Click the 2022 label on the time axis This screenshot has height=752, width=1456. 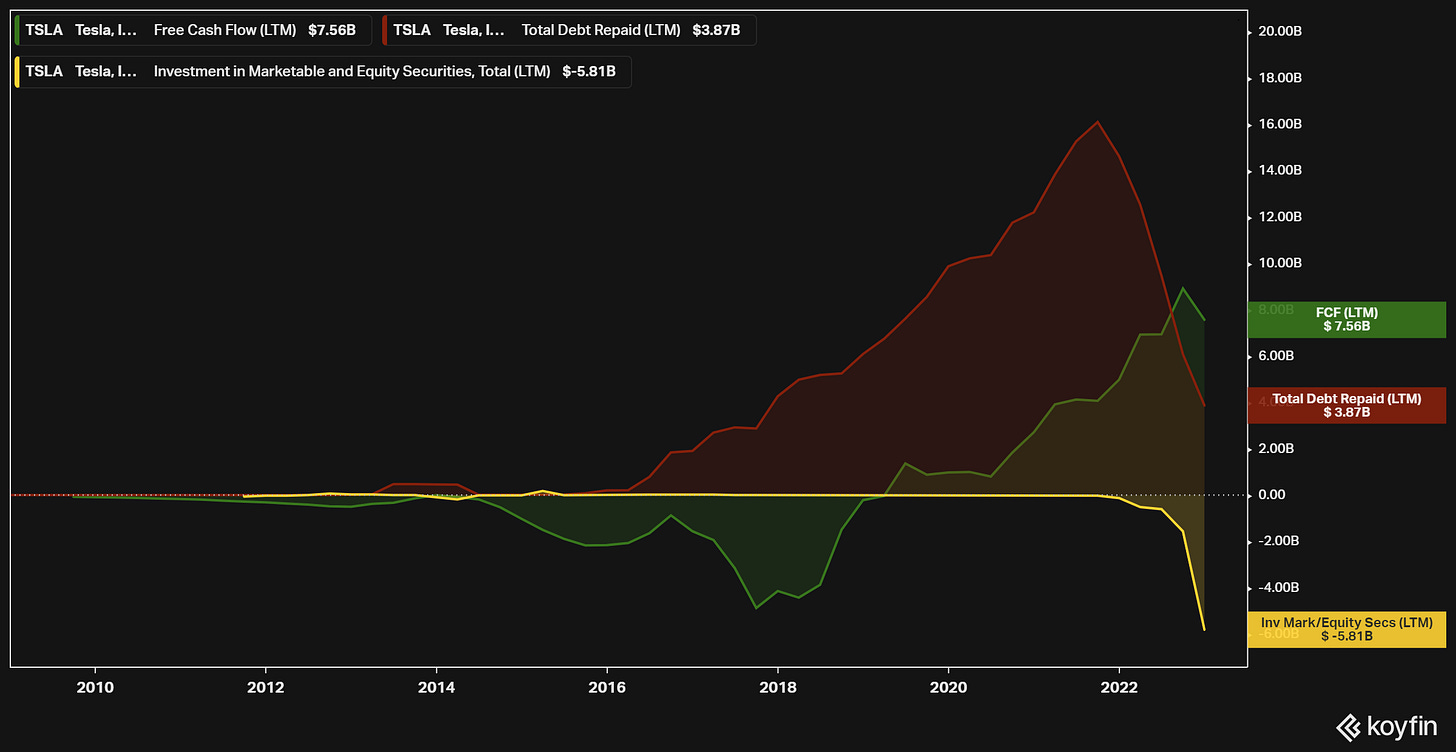tap(1119, 687)
